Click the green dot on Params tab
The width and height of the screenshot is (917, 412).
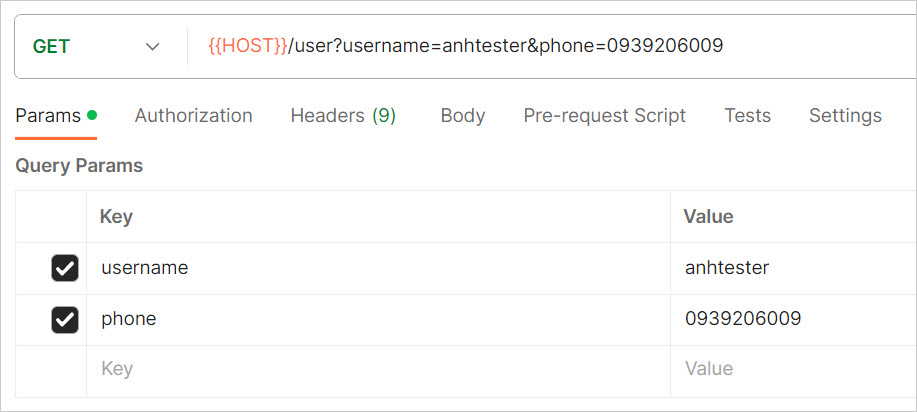92,115
